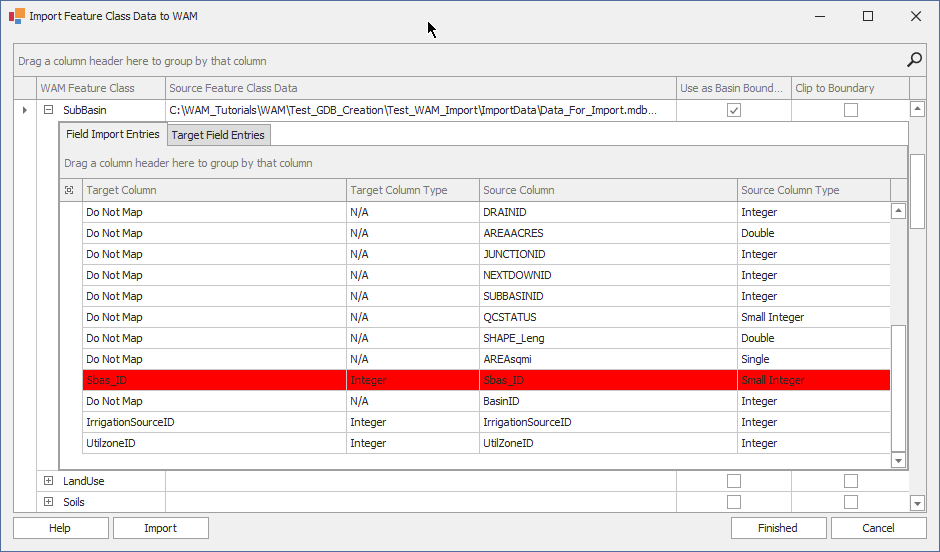Click Single type in AREAsqmi row
Screen dimensions: 940x552
[x=814, y=359]
